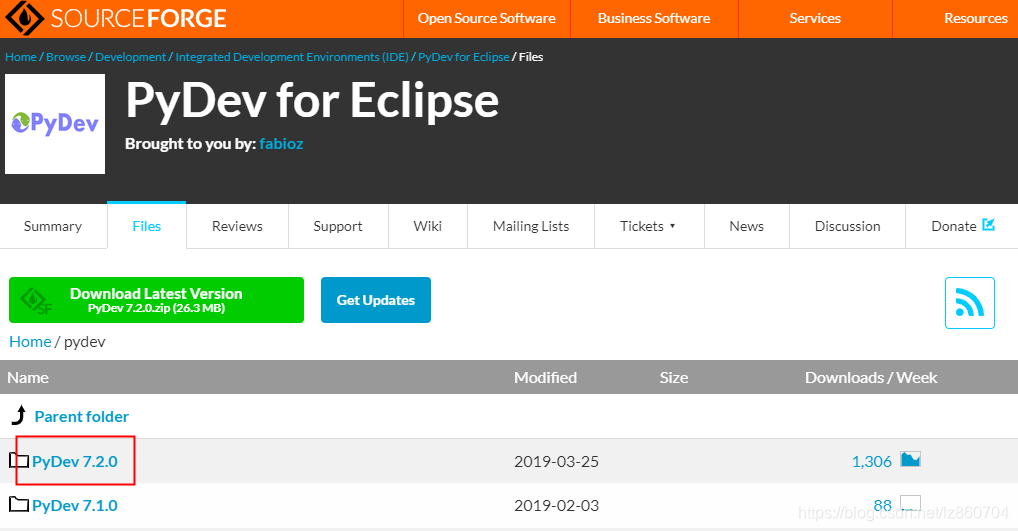Open the Open Source Software menu
The image size is (1018, 531).
[x=486, y=18]
